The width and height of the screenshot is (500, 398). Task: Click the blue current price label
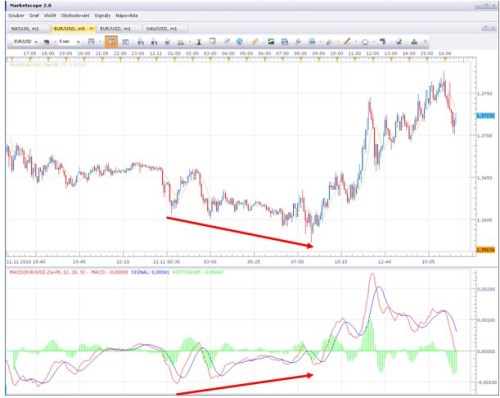tap(485, 116)
